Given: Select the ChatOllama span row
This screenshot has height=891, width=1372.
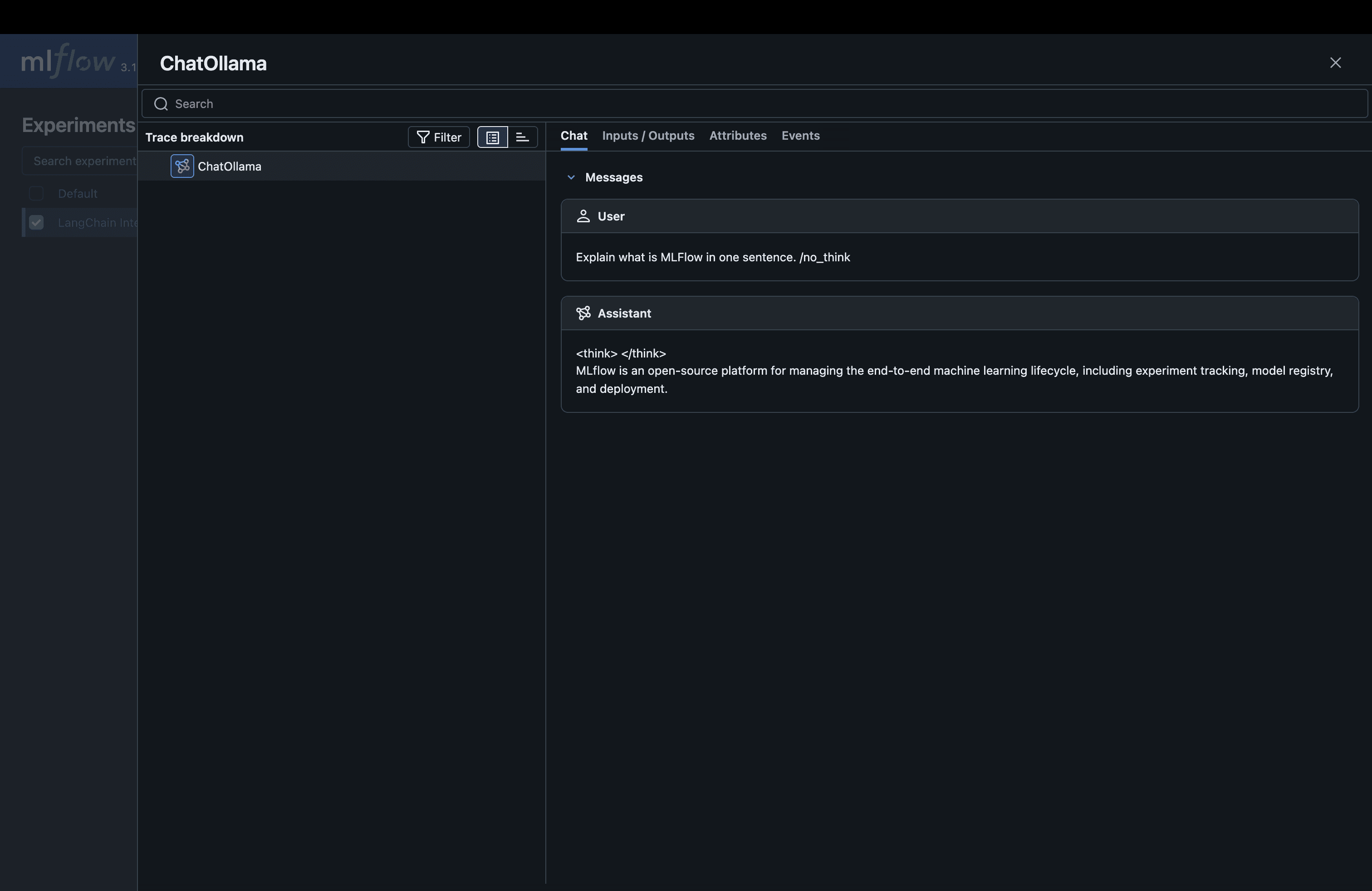Looking at the screenshot, I should [341, 166].
